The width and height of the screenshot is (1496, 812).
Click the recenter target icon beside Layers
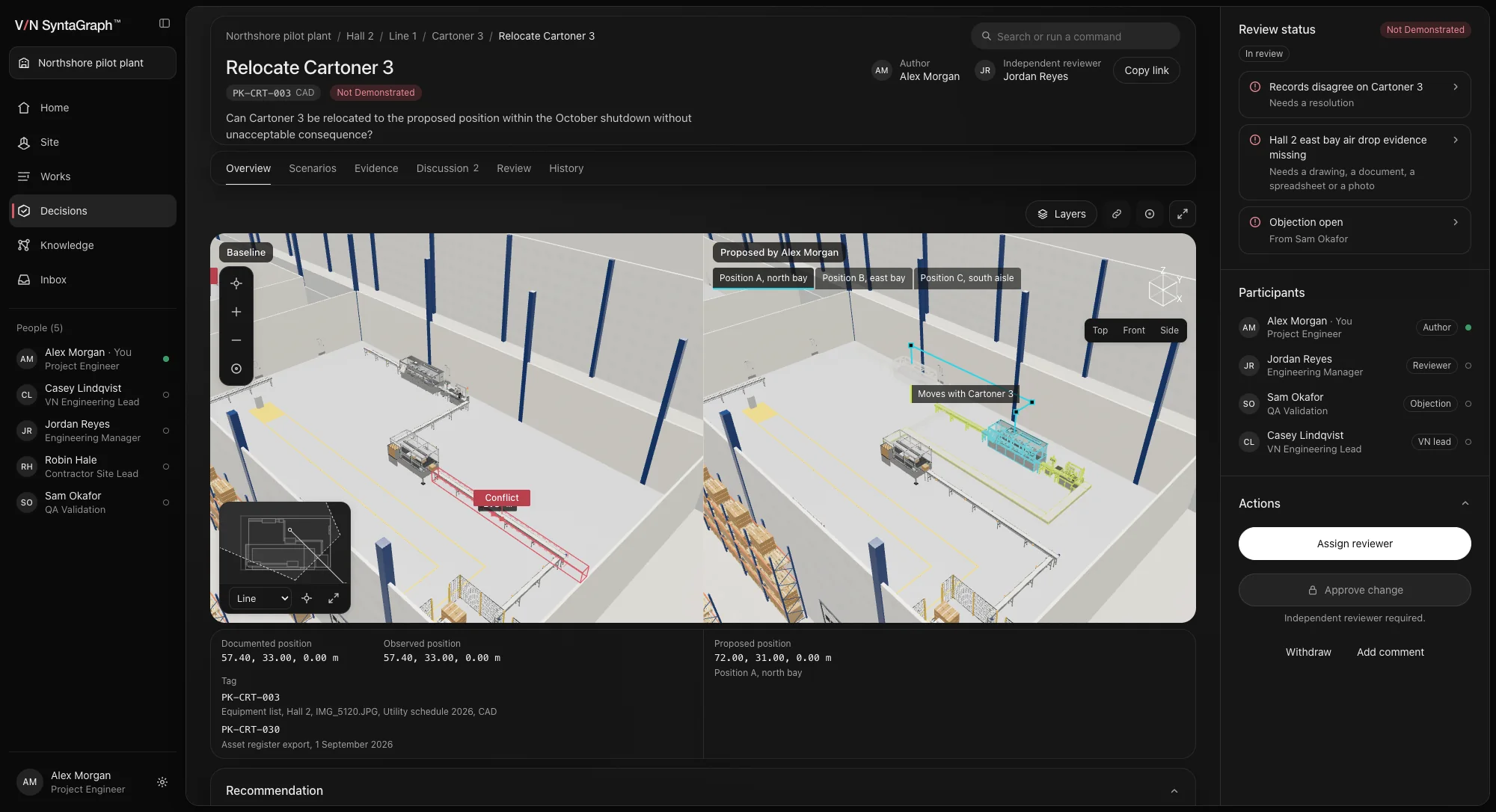[x=1150, y=214]
